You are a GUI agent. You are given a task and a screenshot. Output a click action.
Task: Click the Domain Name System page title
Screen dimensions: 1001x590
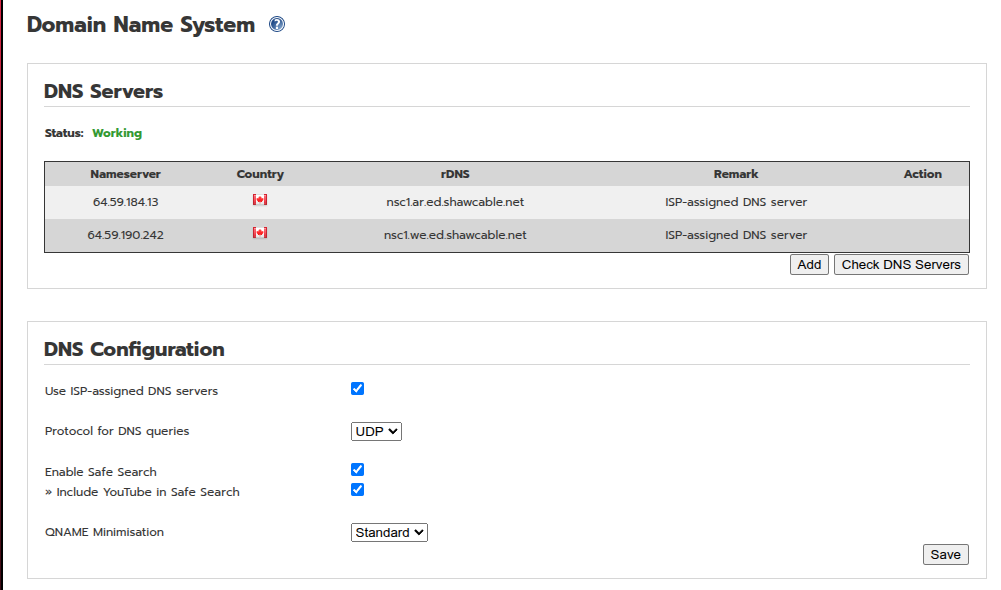click(141, 25)
